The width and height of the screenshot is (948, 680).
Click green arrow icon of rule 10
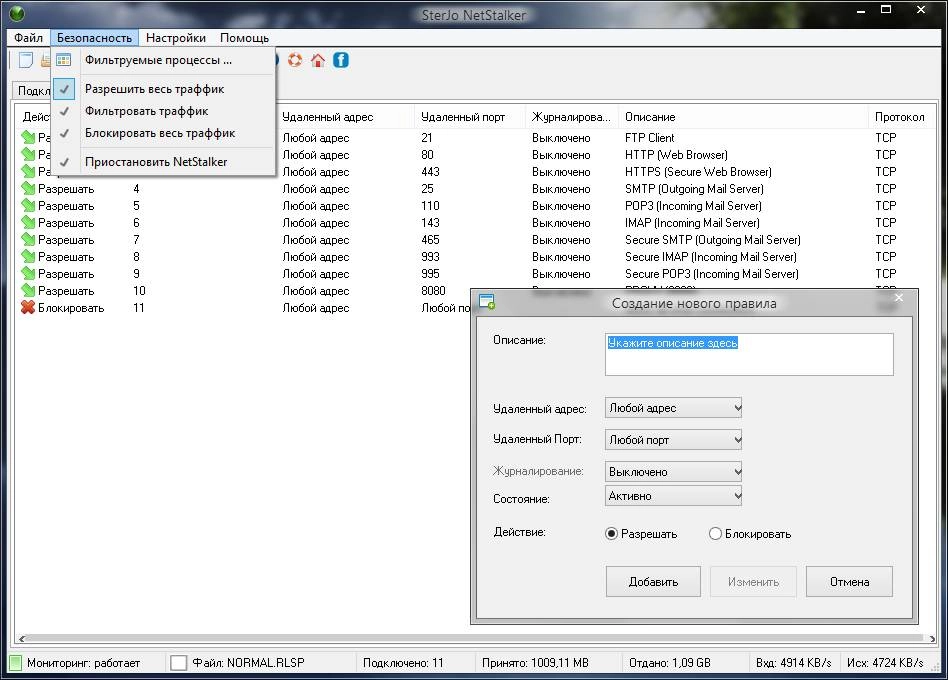[x=28, y=290]
